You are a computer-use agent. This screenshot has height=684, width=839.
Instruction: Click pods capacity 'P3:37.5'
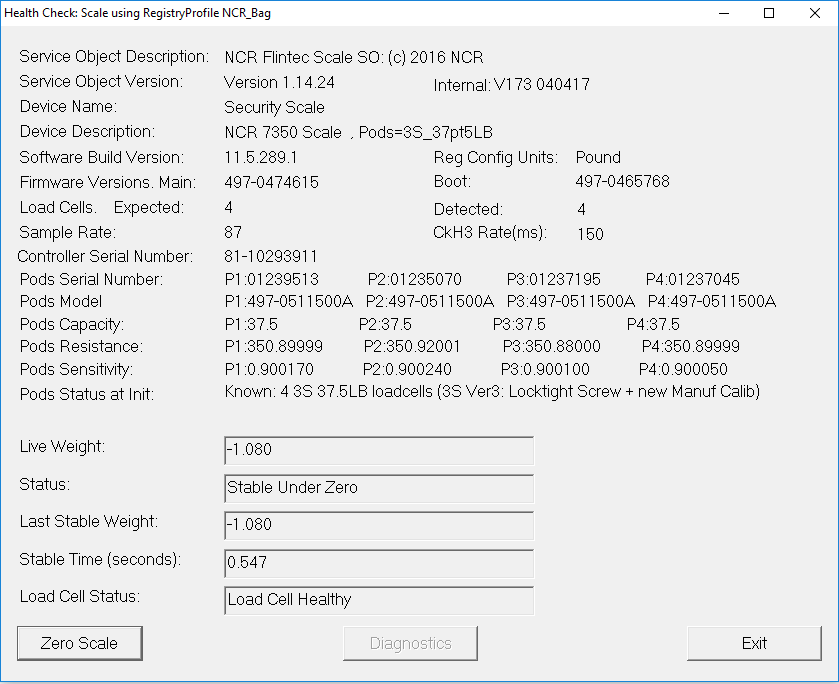click(519, 324)
